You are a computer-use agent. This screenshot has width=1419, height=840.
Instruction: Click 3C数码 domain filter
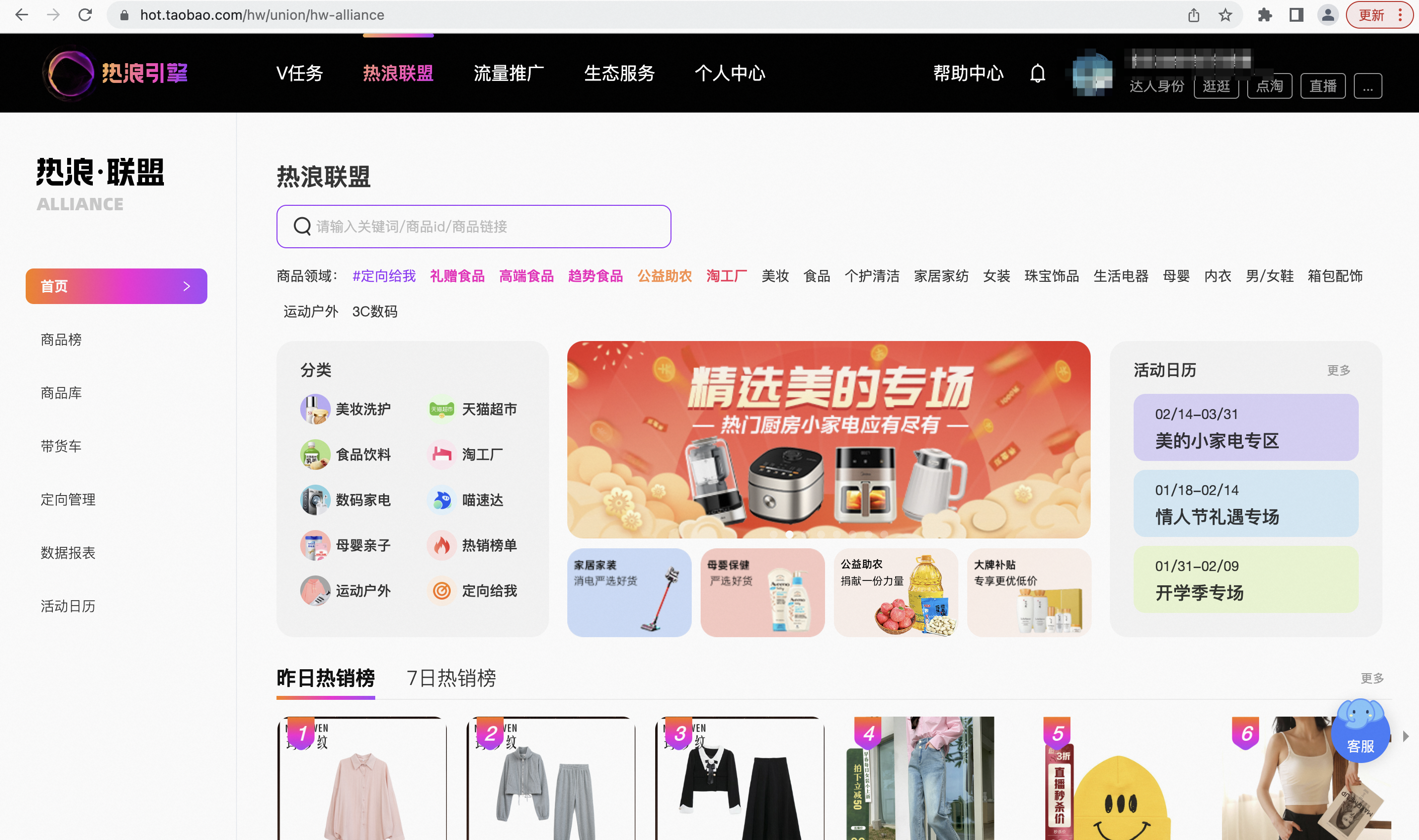[375, 312]
